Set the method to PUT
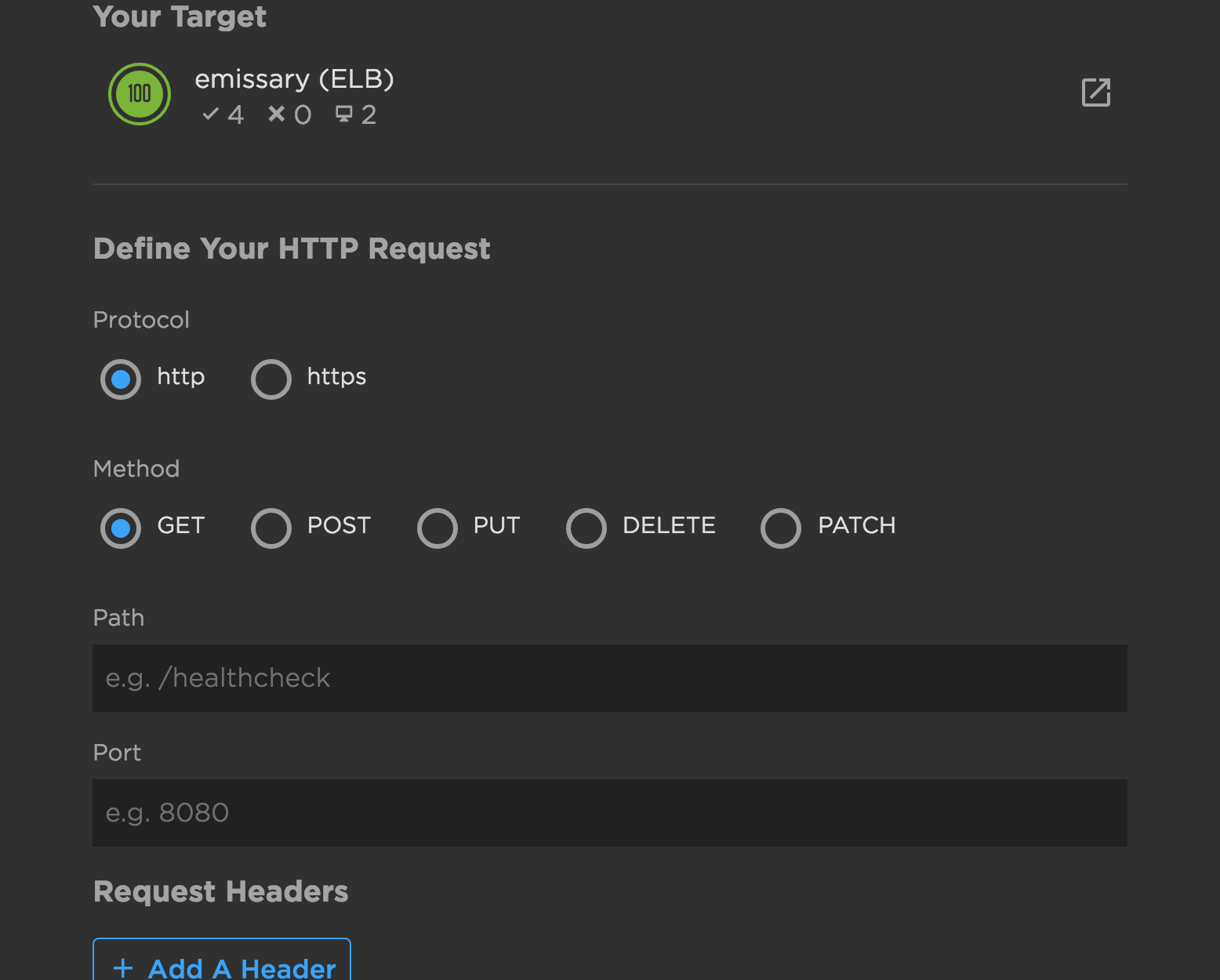Screen dimensions: 1220x980 click(x=438, y=528)
